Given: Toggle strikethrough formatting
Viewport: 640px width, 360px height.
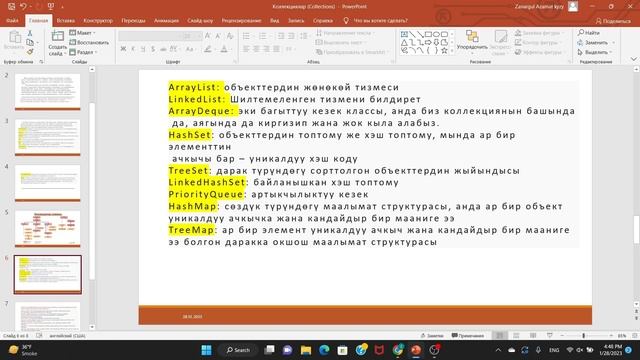Looking at the screenshot, I should [163, 49].
